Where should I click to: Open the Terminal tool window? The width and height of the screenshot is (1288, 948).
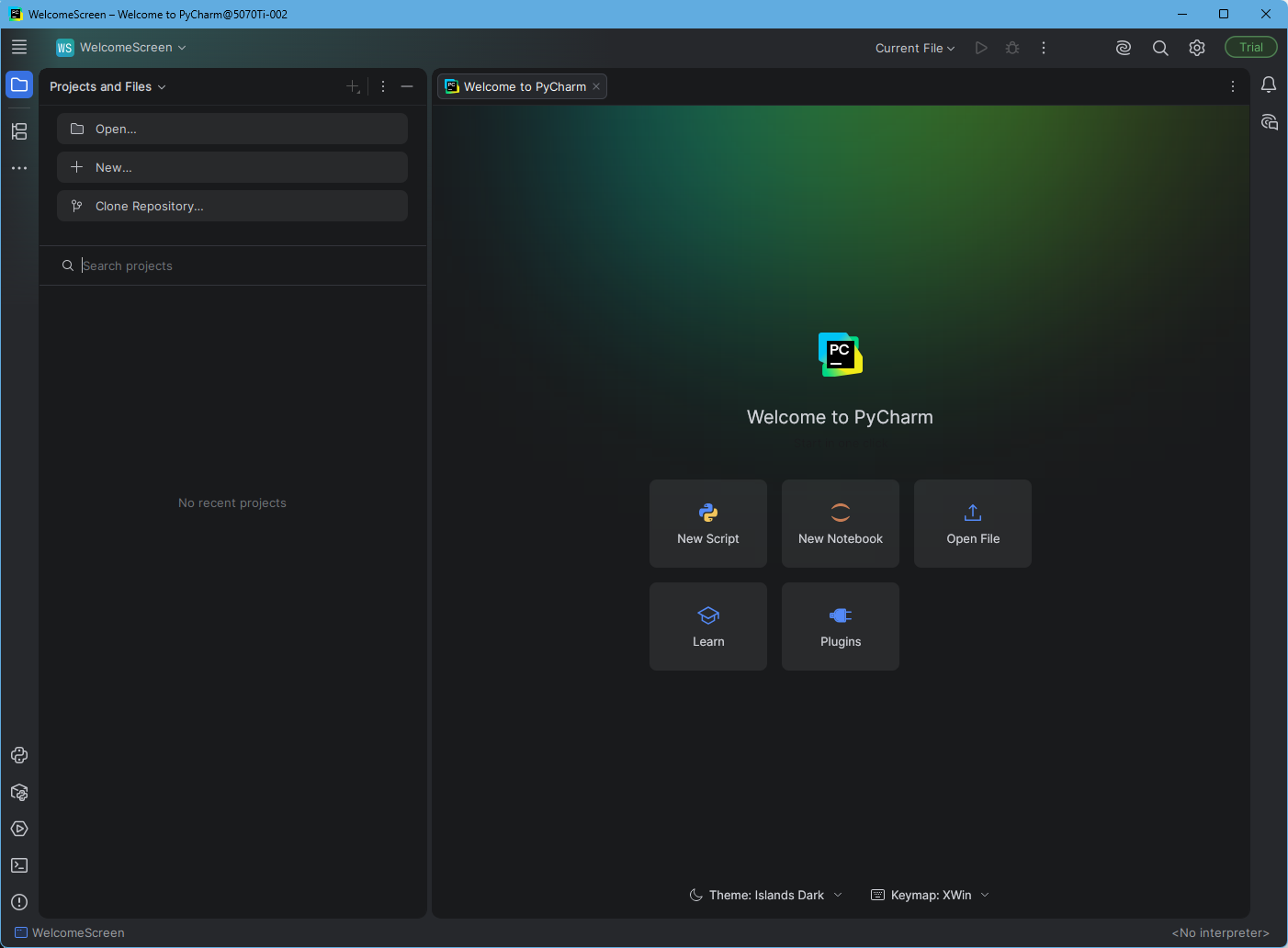[19, 865]
